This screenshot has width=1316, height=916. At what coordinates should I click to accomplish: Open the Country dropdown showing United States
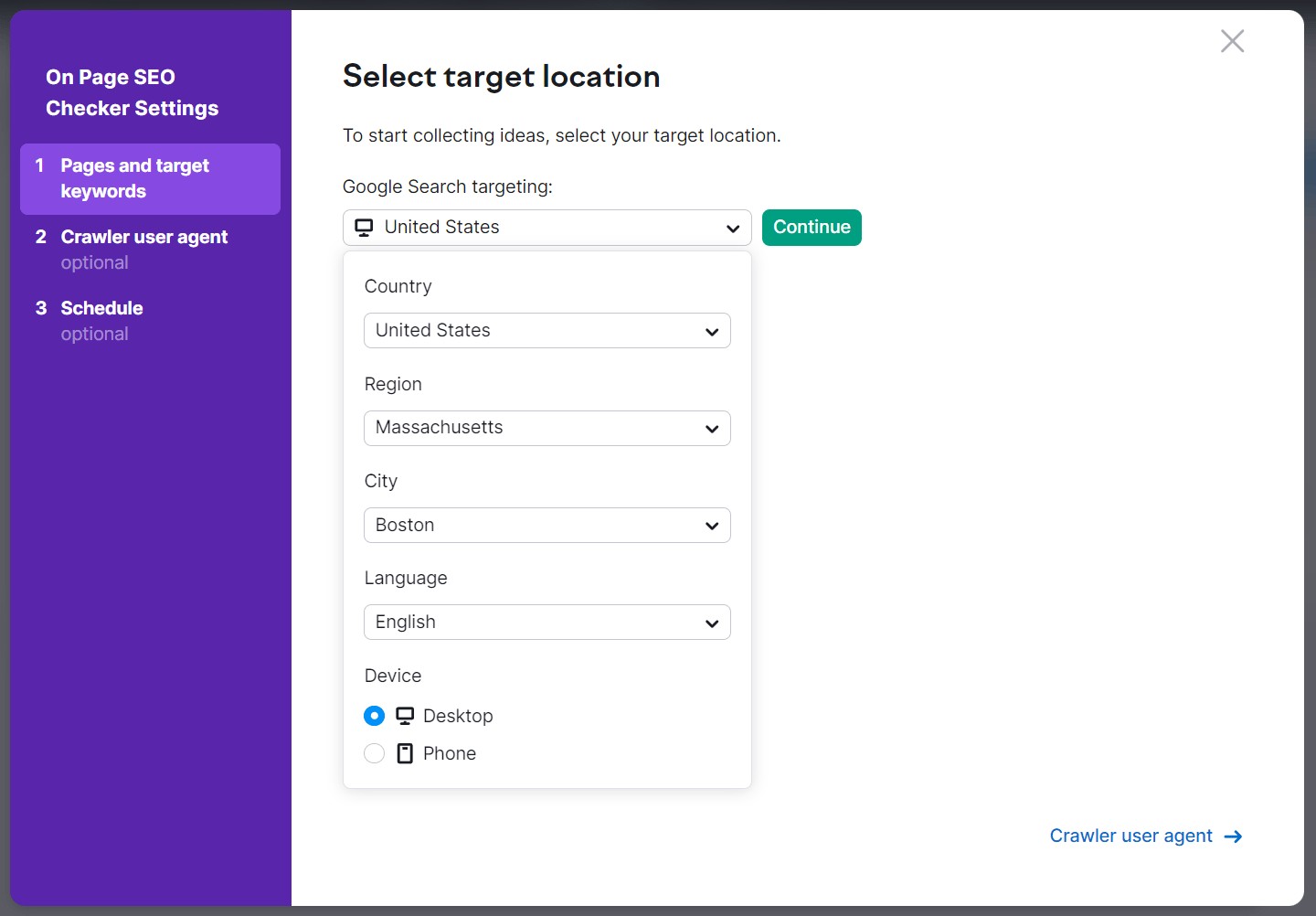pos(547,330)
